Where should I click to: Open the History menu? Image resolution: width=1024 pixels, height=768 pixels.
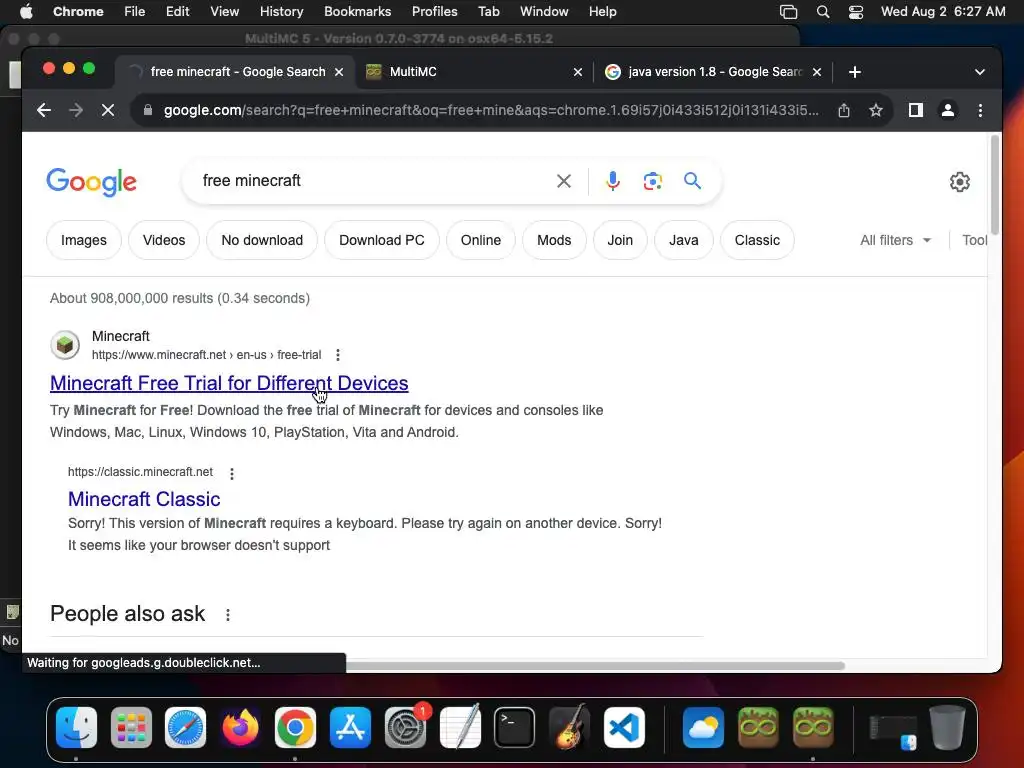(x=281, y=12)
